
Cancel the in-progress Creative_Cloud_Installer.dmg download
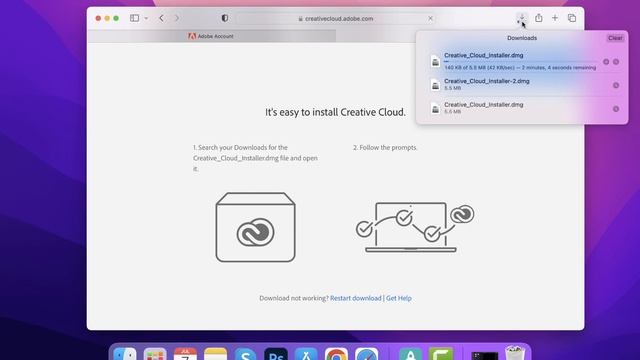(606, 62)
